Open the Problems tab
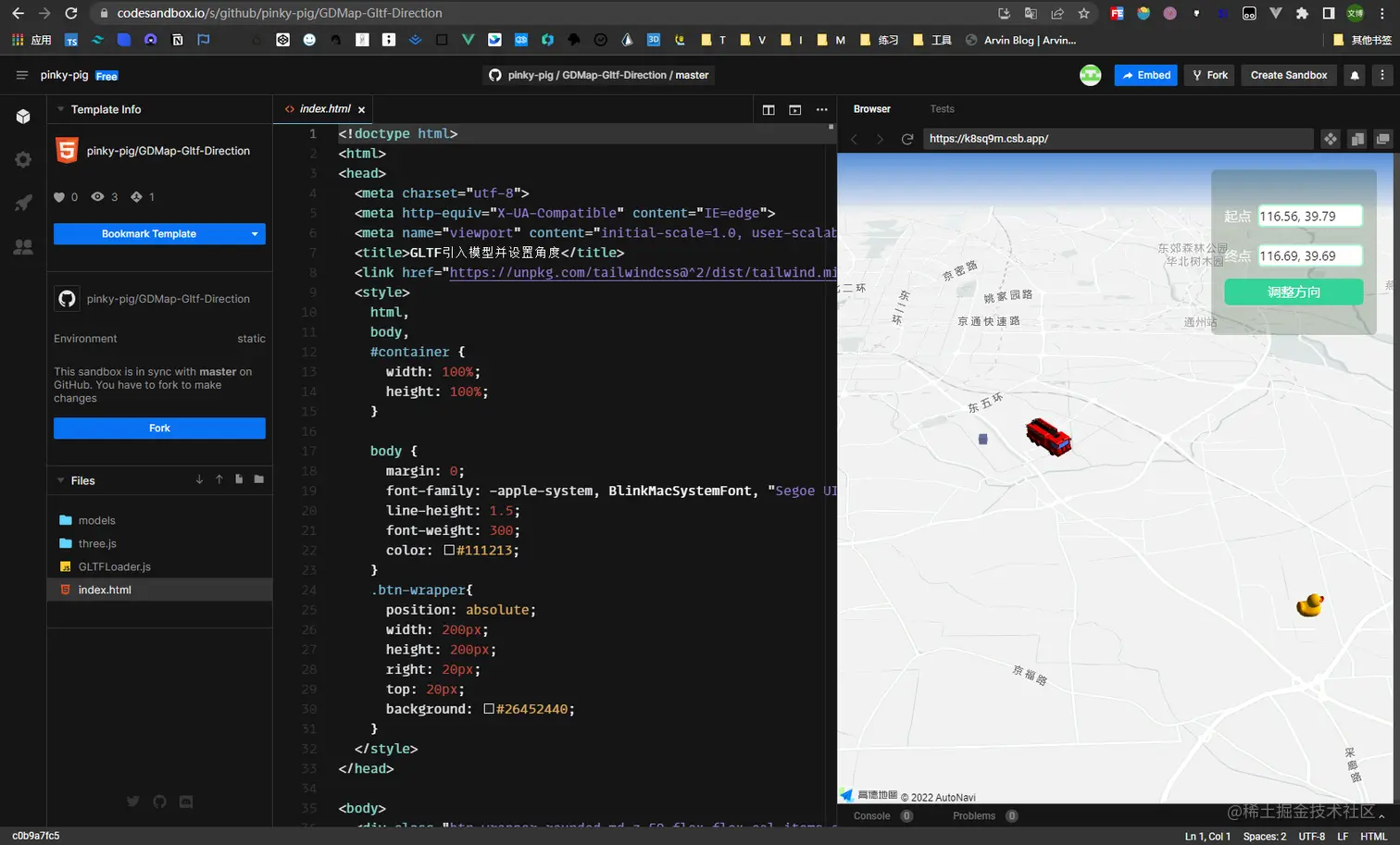Screen dimensions: 1400x845 972,815
